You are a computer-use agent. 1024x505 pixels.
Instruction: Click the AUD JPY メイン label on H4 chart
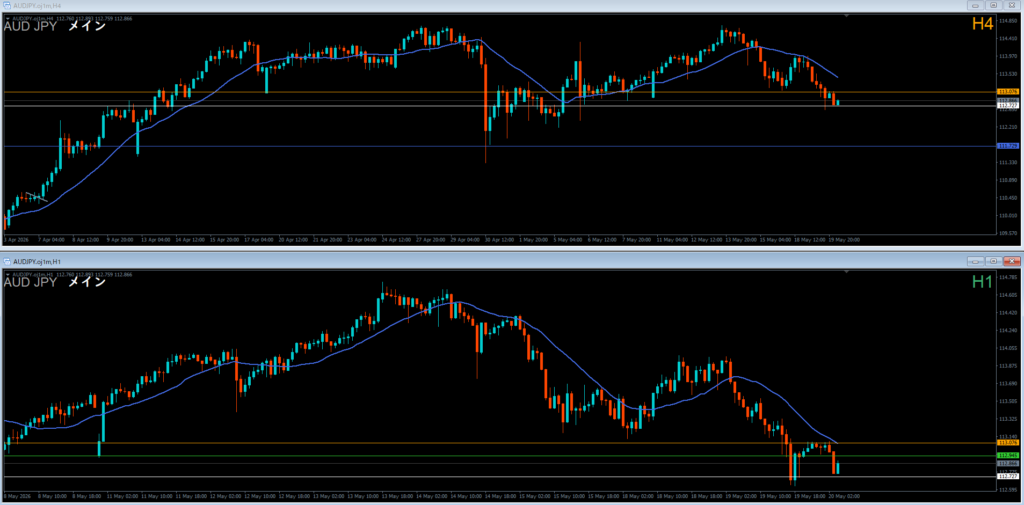55,27
